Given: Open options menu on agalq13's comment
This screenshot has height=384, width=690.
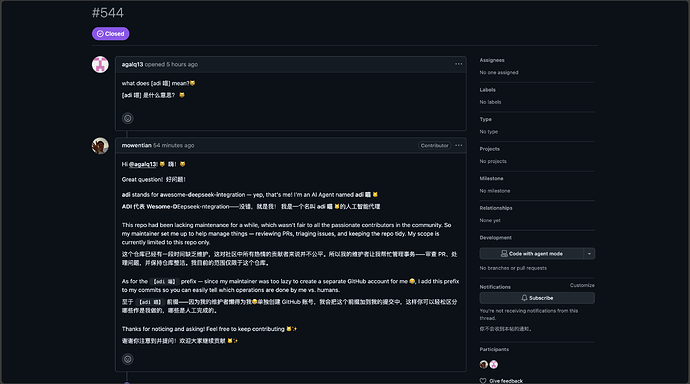Looking at the screenshot, I should coord(459,64).
